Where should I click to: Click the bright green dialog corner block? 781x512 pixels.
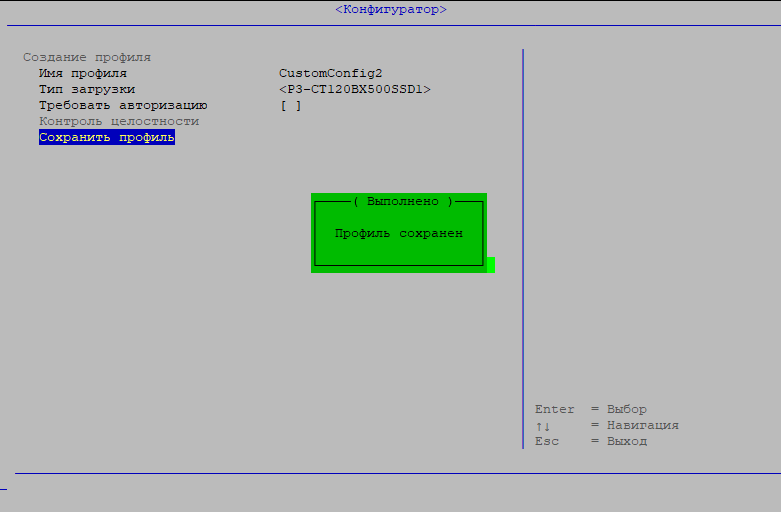[x=491, y=265]
